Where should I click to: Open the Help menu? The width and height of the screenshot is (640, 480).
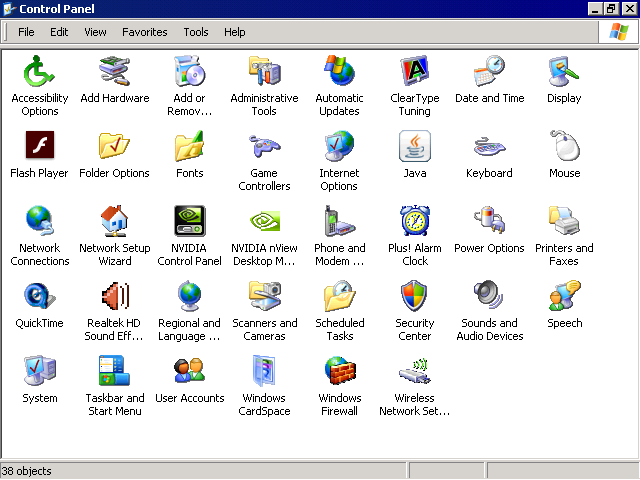(x=235, y=32)
